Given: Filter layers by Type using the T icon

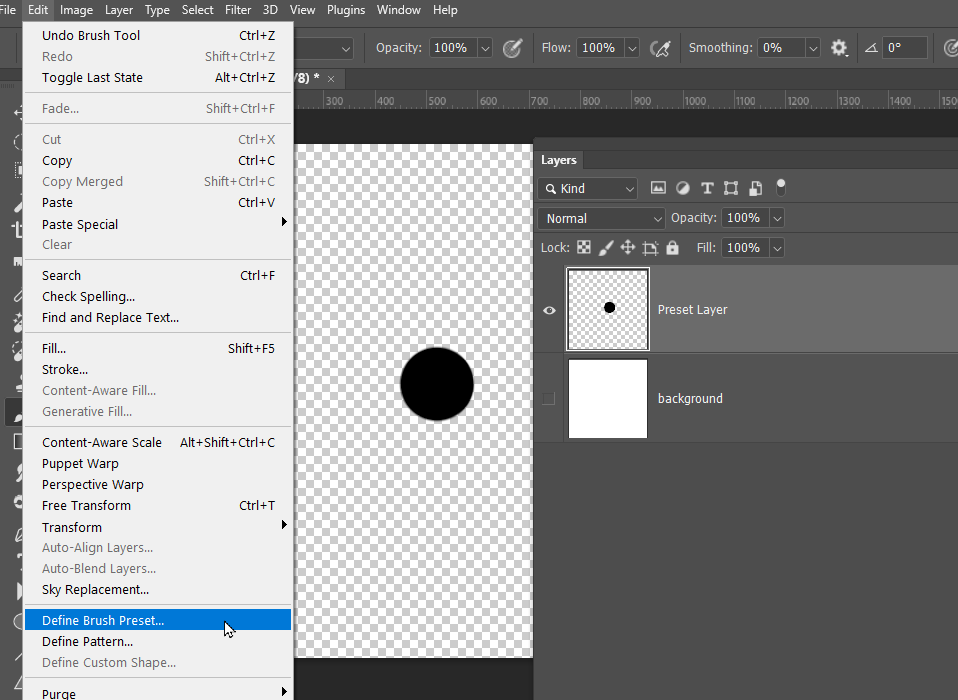Looking at the screenshot, I should [x=707, y=187].
